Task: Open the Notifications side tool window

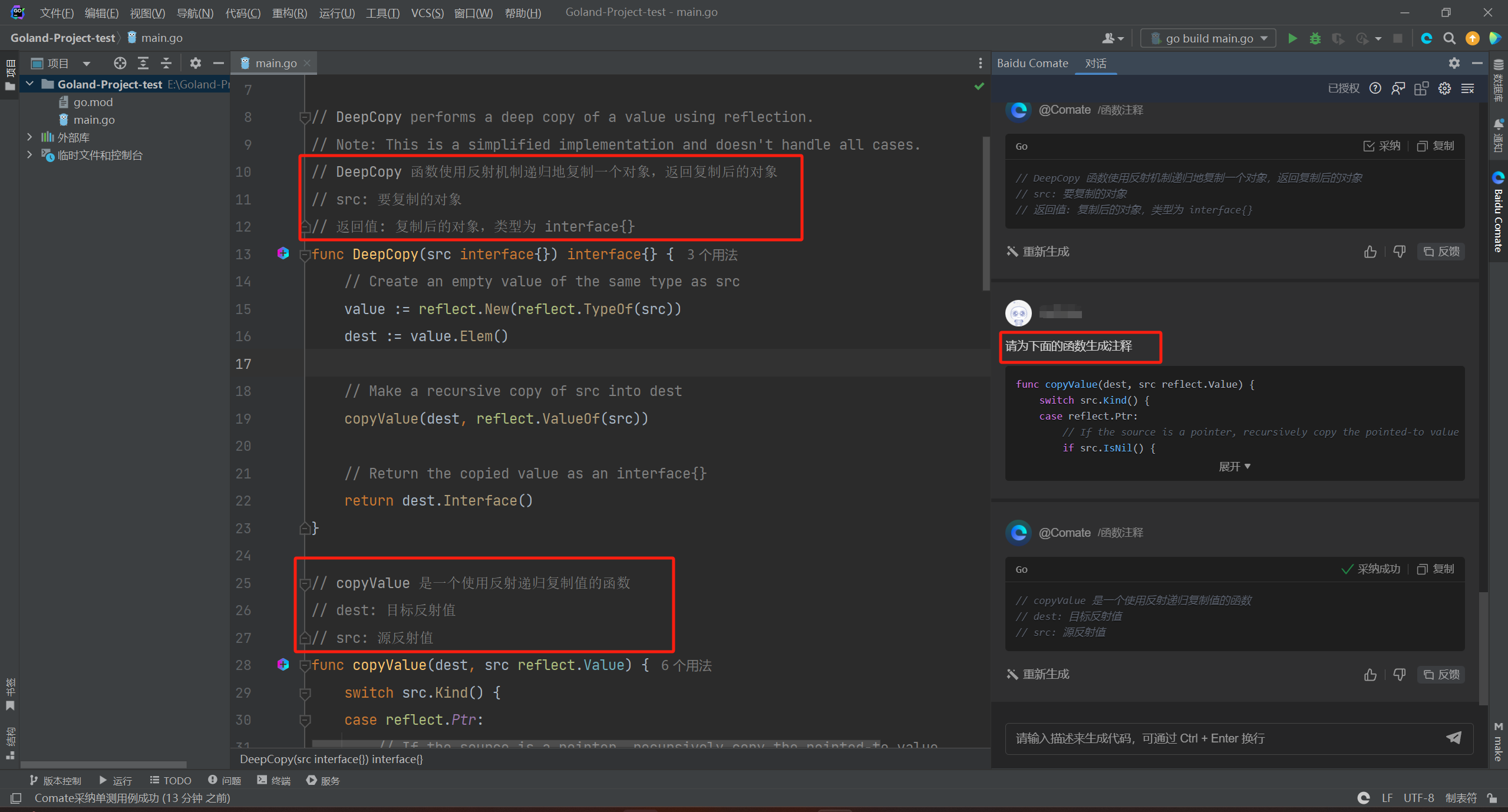Action: 1499,135
